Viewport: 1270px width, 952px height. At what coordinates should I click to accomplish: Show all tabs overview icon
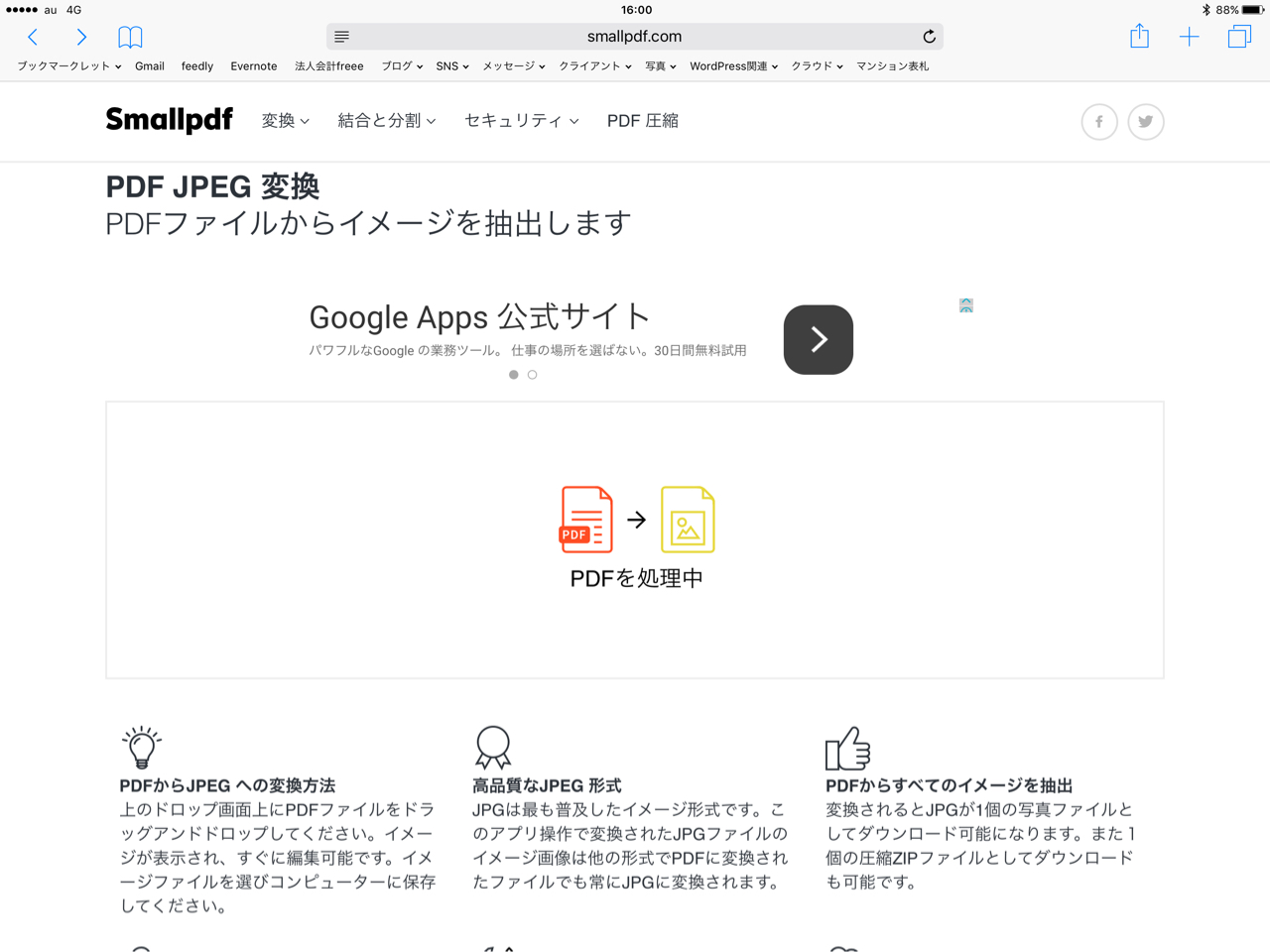(1239, 37)
